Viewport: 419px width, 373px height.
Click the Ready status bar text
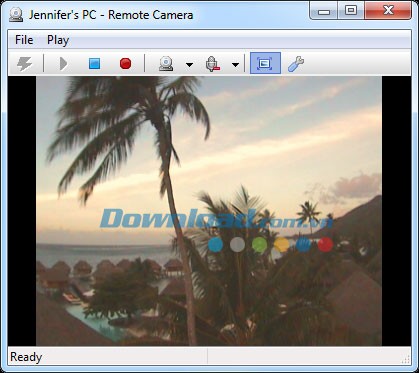pyautogui.click(x=26, y=357)
